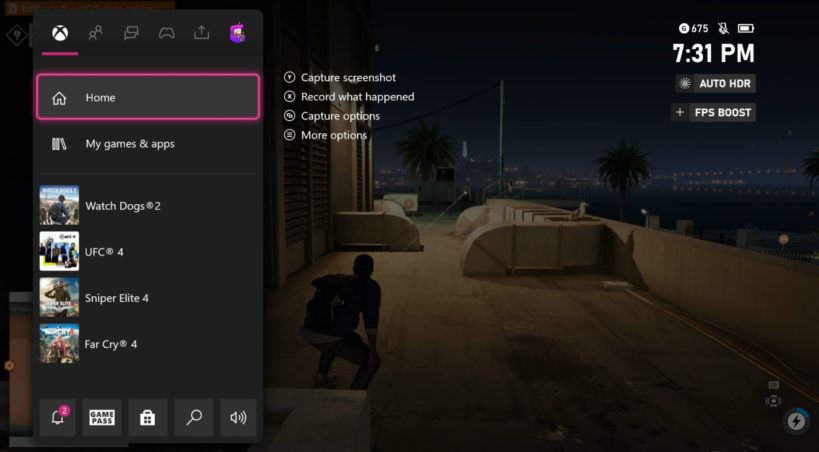Open UFC 4 from recent games
819x452 pixels.
pos(148,251)
